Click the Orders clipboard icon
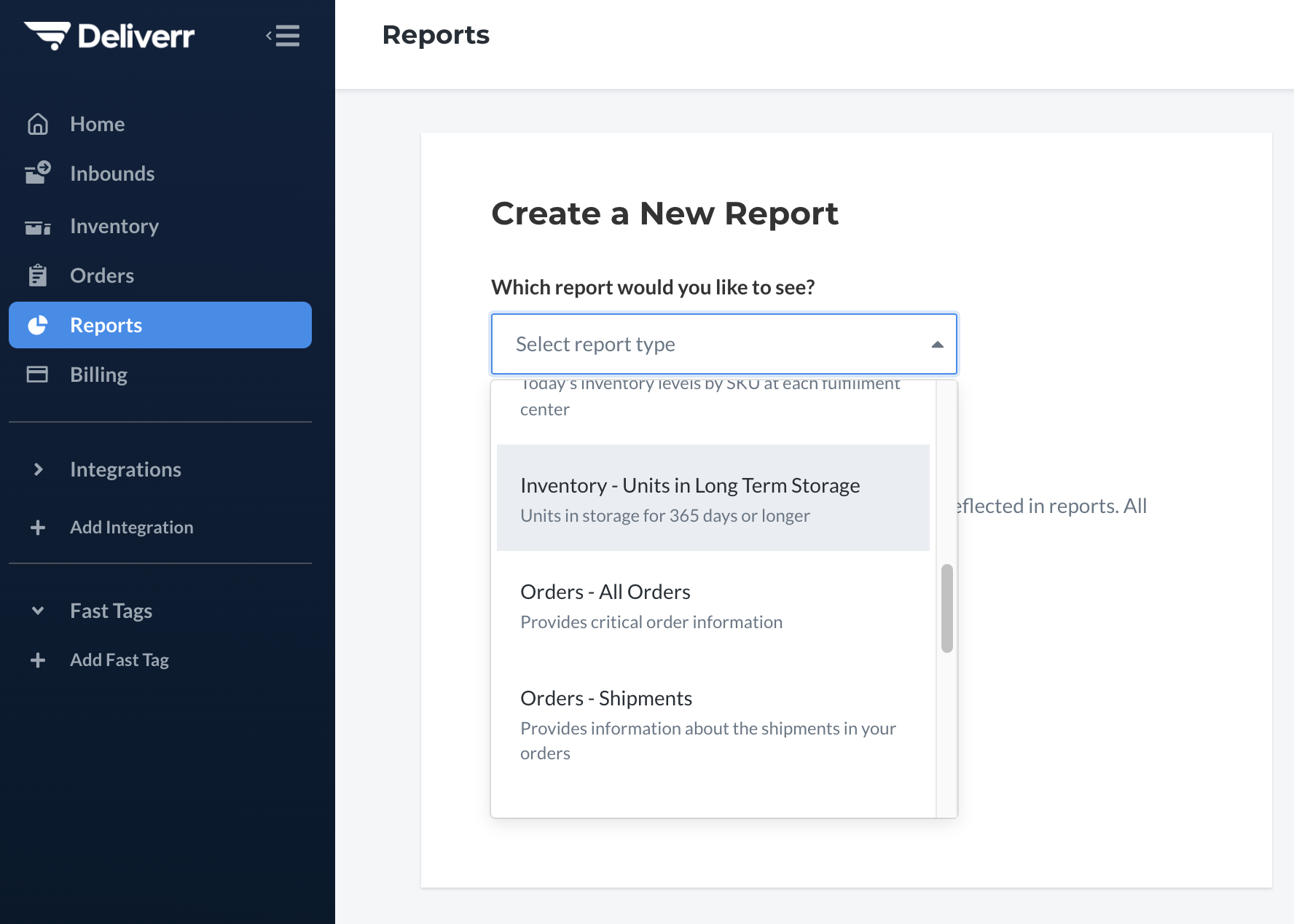The width and height of the screenshot is (1294, 924). point(38,275)
